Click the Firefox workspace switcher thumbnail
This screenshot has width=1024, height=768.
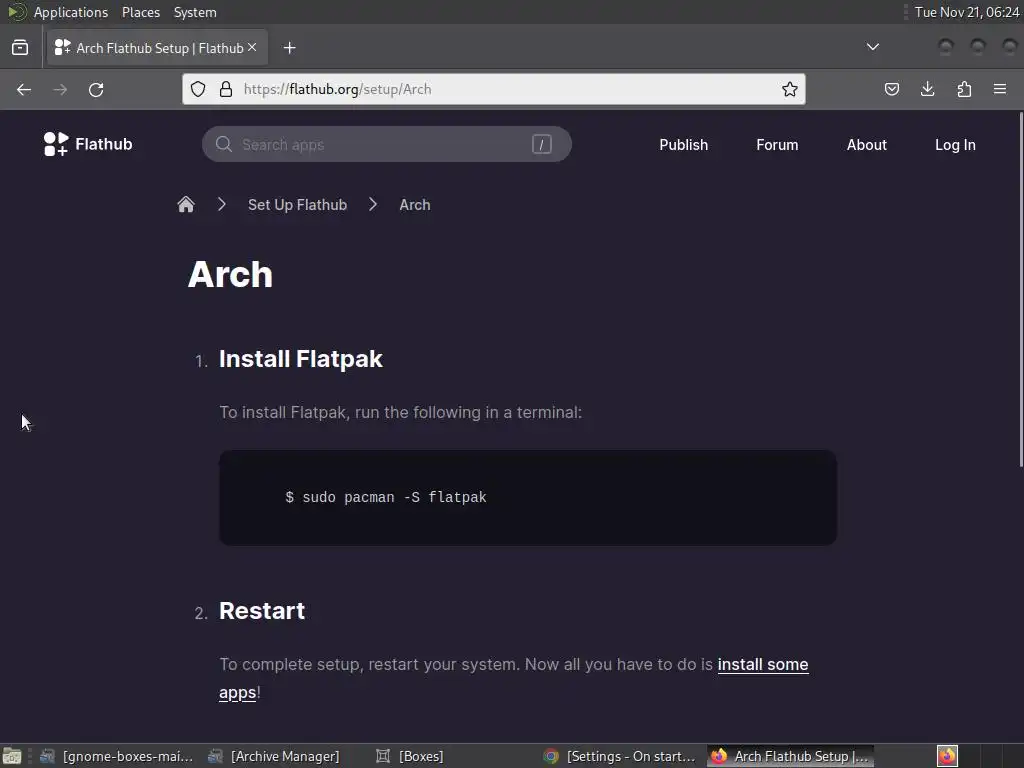pos(948,756)
